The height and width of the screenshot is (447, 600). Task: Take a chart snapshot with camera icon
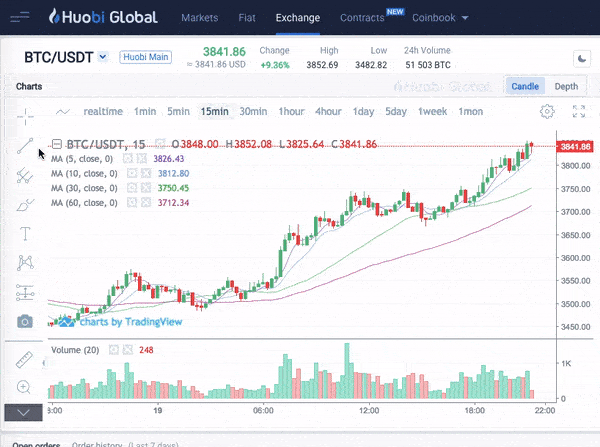point(25,321)
